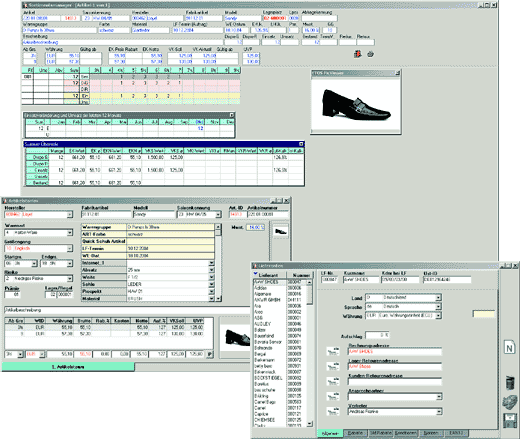Open the Ansprechpartner dropdown
This screenshot has width=520, height=439.
(439, 397)
